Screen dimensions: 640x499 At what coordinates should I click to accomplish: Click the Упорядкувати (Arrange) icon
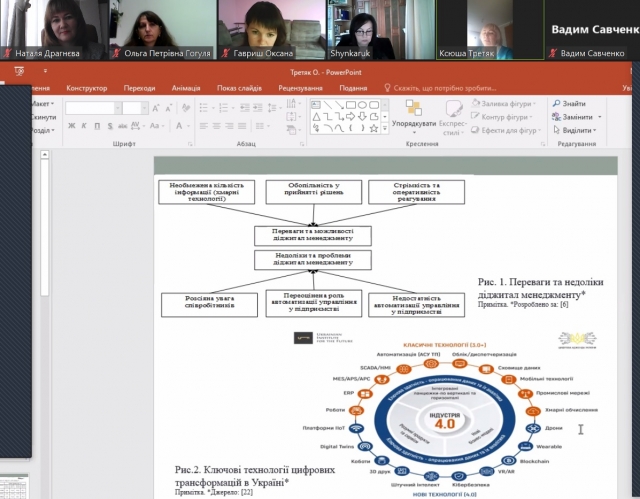pyautogui.click(x=413, y=110)
